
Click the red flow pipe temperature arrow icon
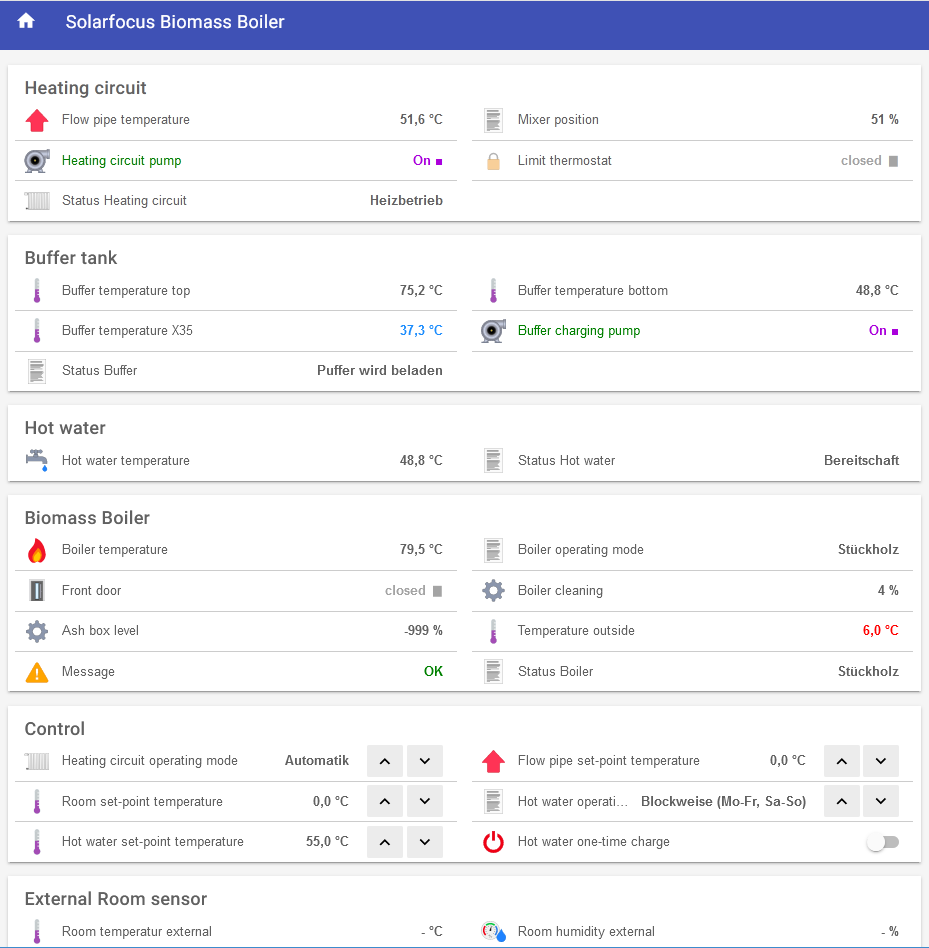(37, 120)
